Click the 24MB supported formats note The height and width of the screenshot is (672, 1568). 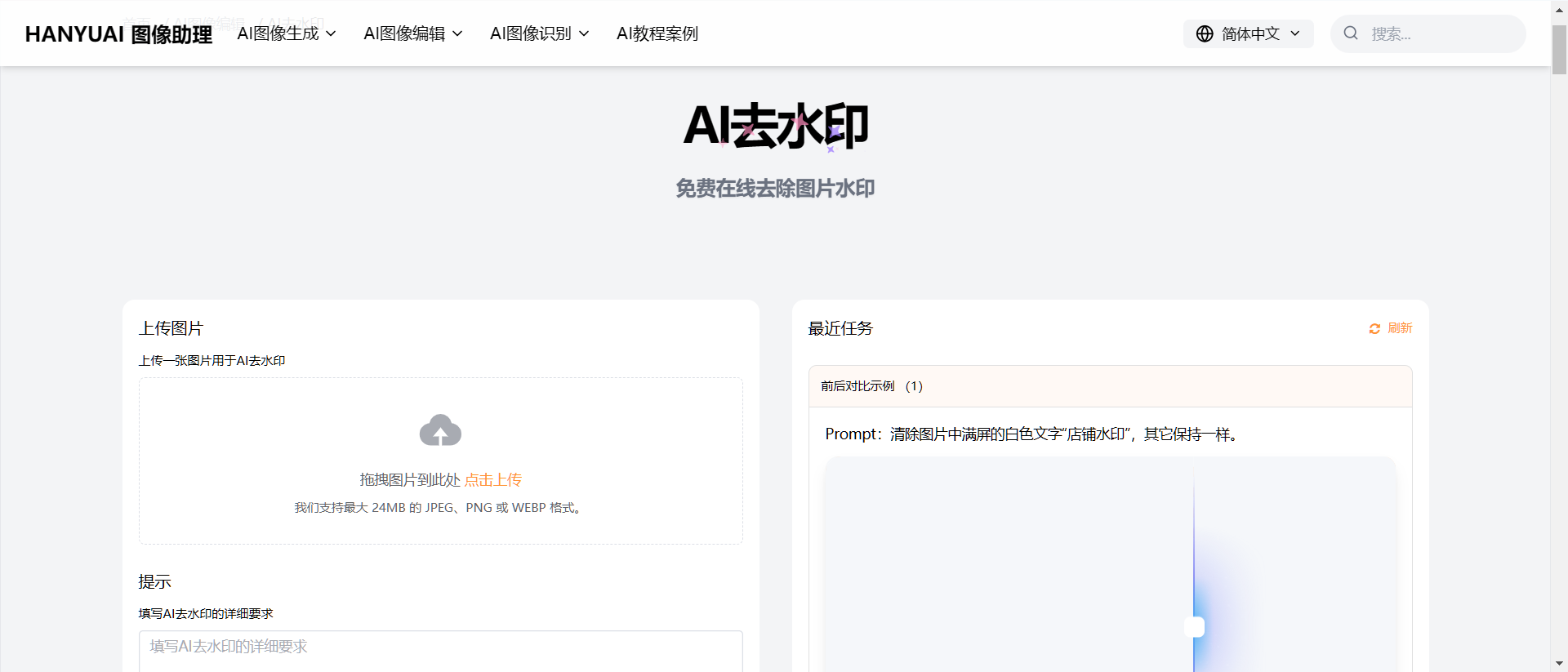[x=440, y=508]
